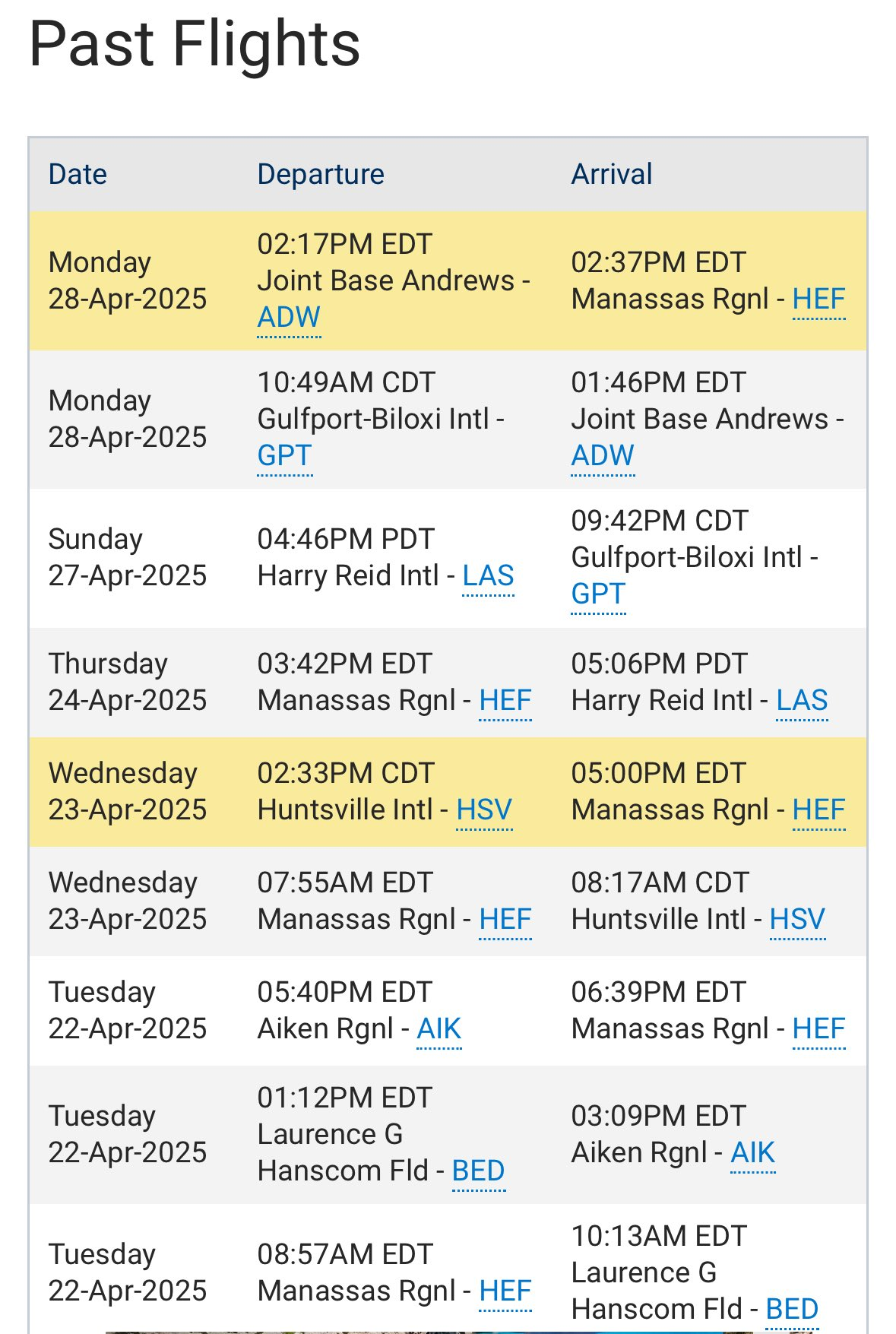Open LAS link in 04:46PM PDT departure
The image size is (896, 1334).
click(x=488, y=575)
